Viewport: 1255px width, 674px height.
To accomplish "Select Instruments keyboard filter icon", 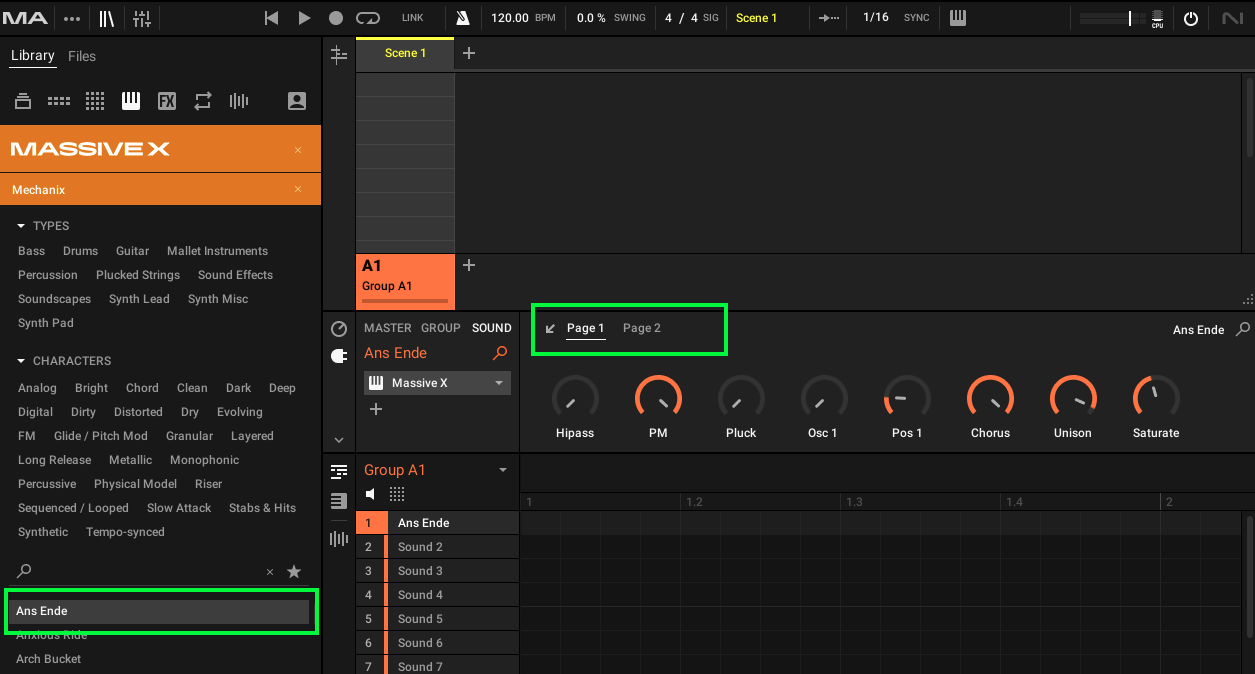I will [x=131, y=100].
